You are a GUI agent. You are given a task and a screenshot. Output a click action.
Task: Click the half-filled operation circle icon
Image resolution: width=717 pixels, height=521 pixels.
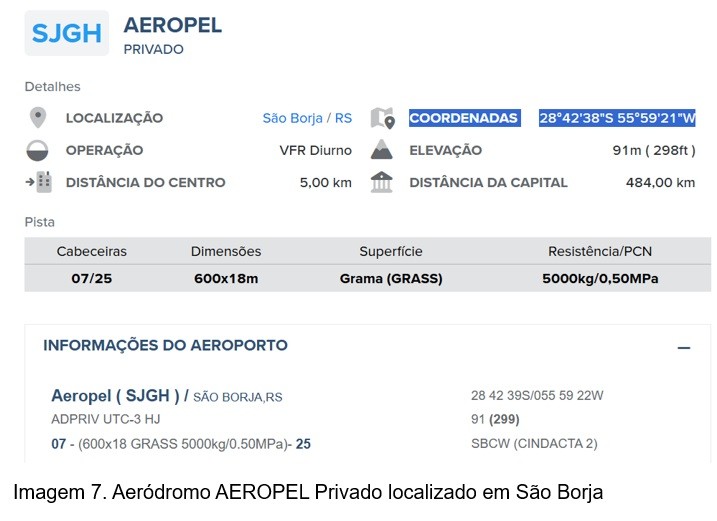[x=38, y=150]
